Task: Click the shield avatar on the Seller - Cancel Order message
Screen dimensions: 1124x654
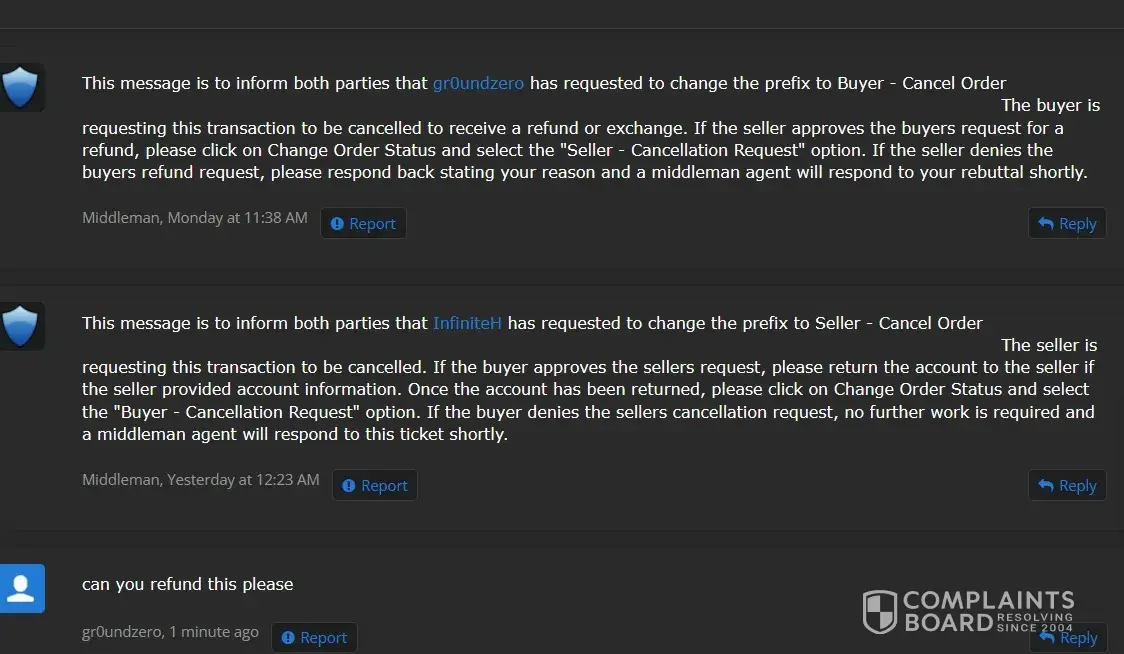Action: (21, 327)
